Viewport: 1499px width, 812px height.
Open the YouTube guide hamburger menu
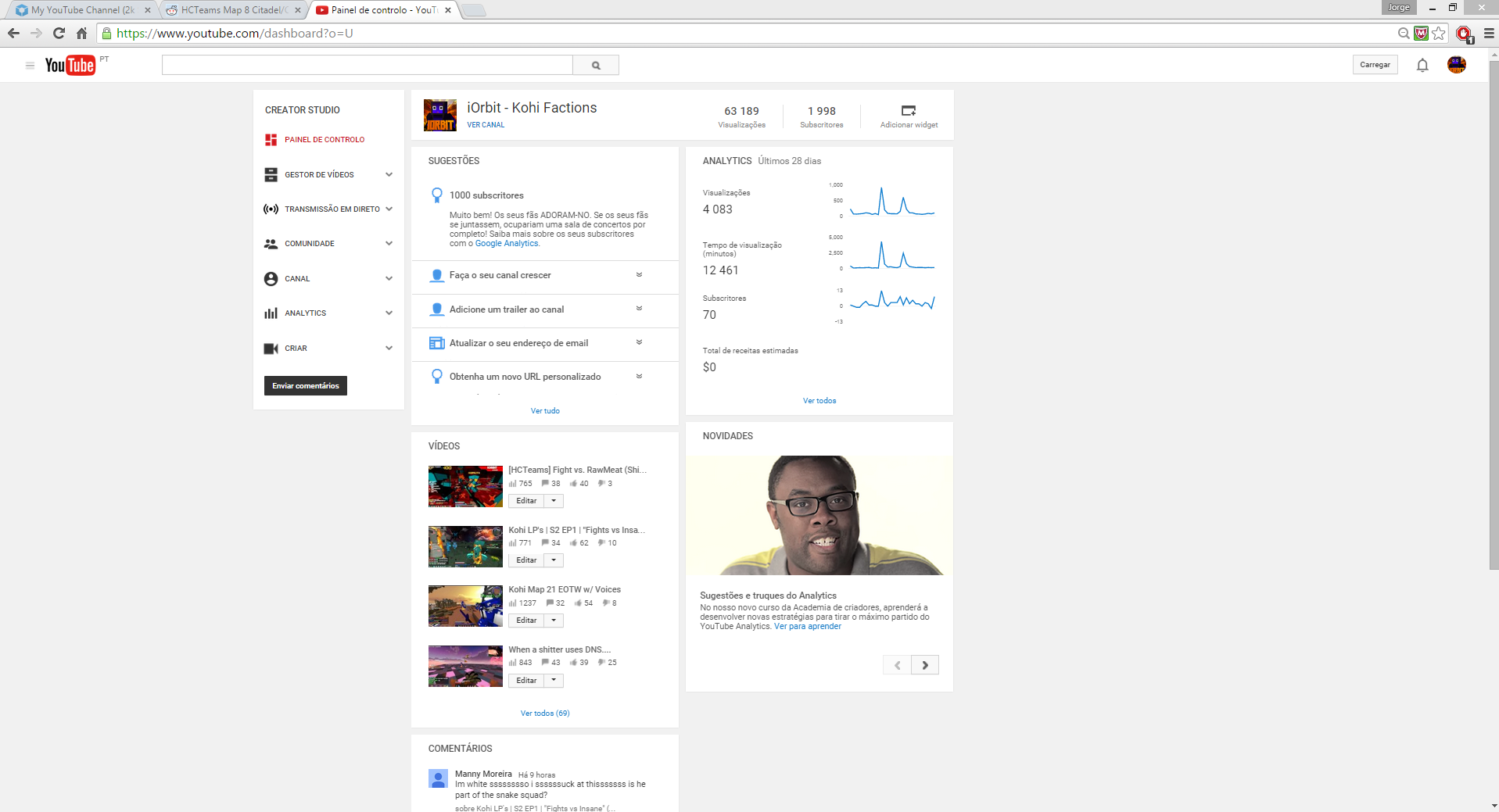point(30,66)
